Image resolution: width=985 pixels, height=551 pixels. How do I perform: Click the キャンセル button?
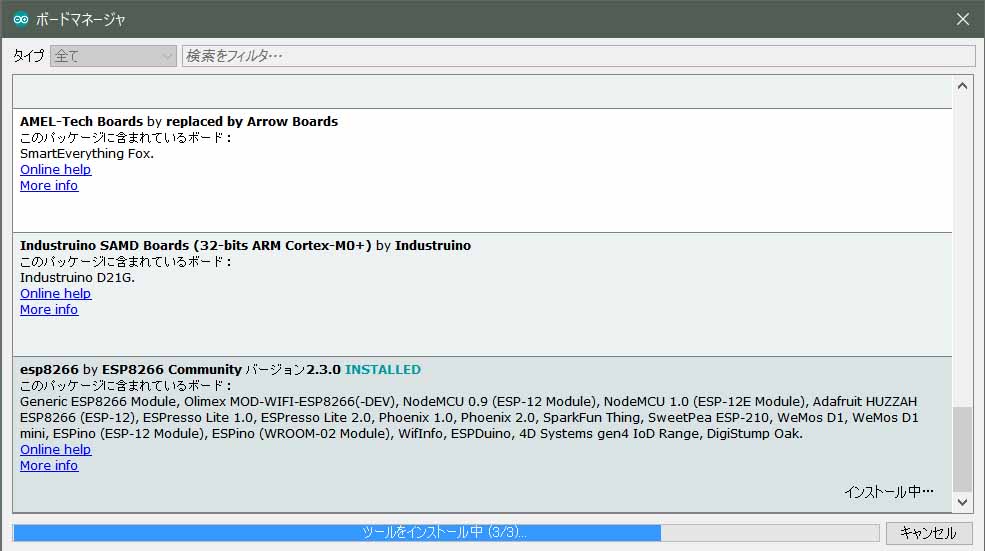928,533
